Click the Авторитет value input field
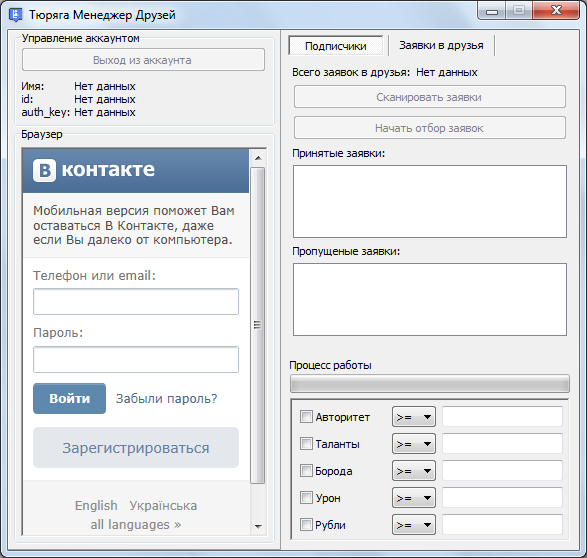This screenshot has width=587, height=558. 502,417
